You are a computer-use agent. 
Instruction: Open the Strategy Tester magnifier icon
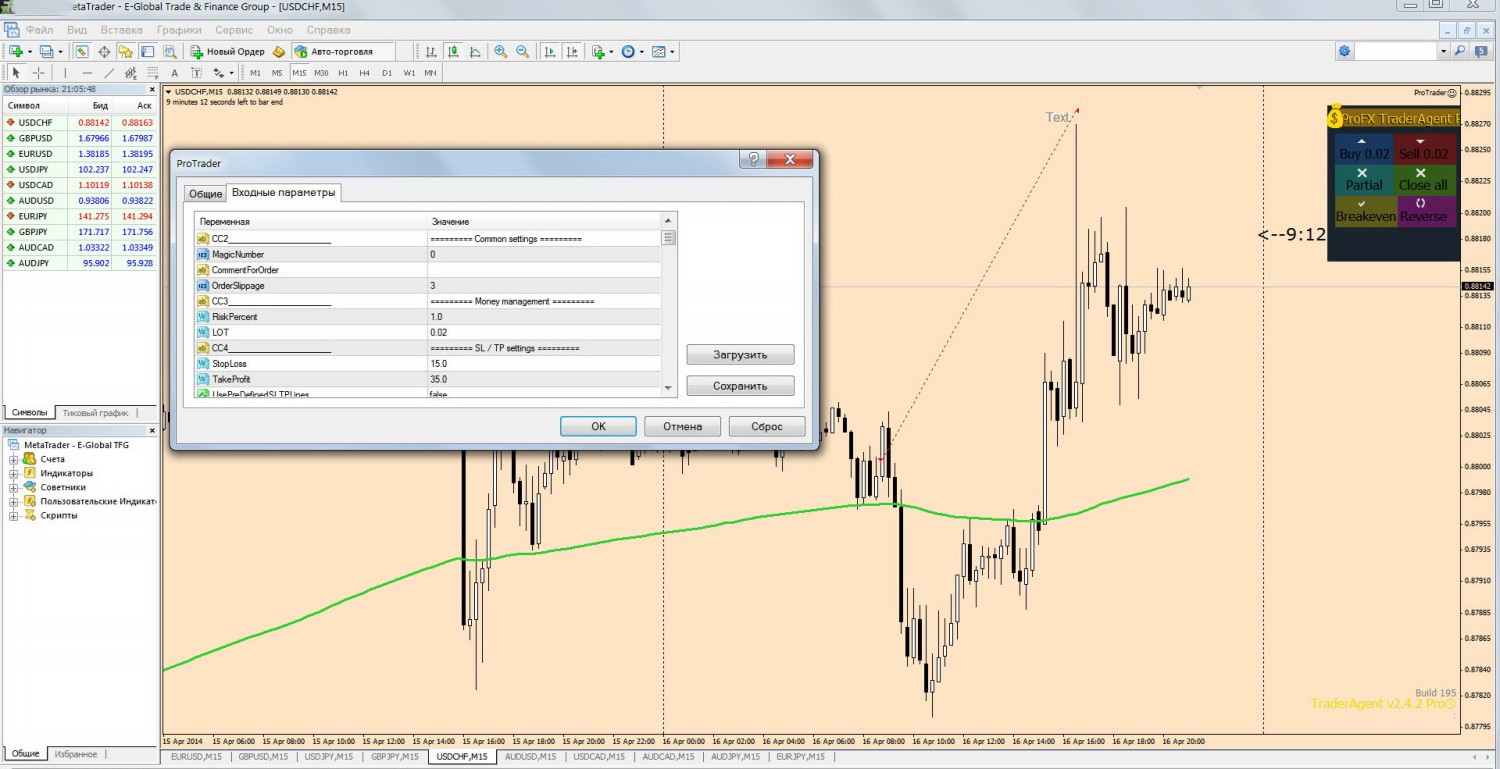pos(169,51)
